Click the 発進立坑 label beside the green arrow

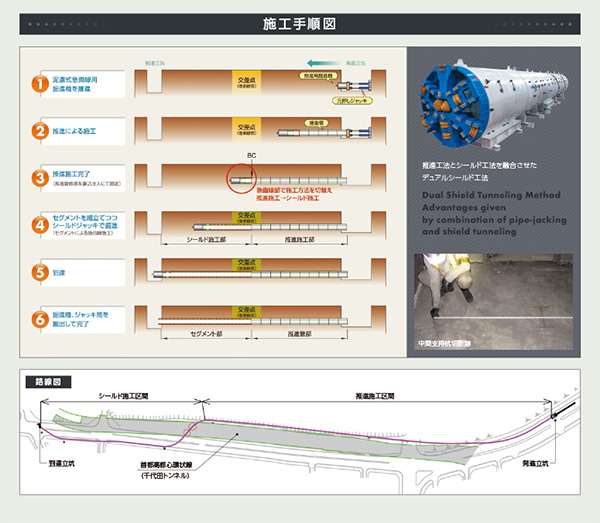point(355,63)
